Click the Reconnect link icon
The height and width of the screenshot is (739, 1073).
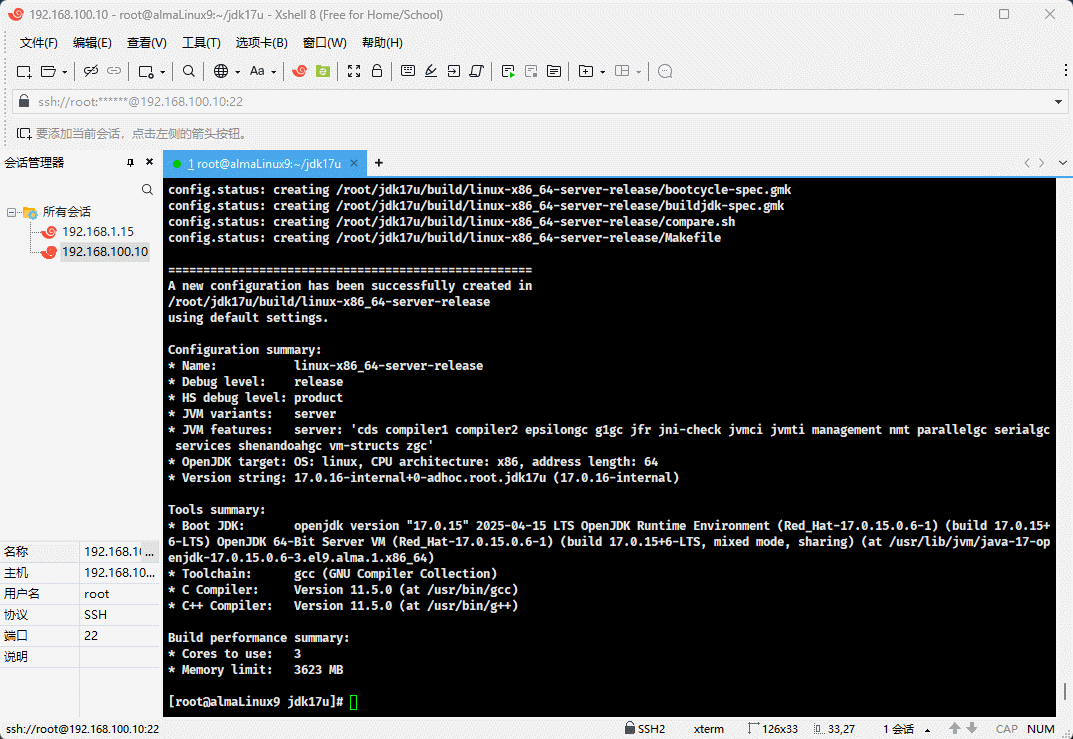coord(114,71)
